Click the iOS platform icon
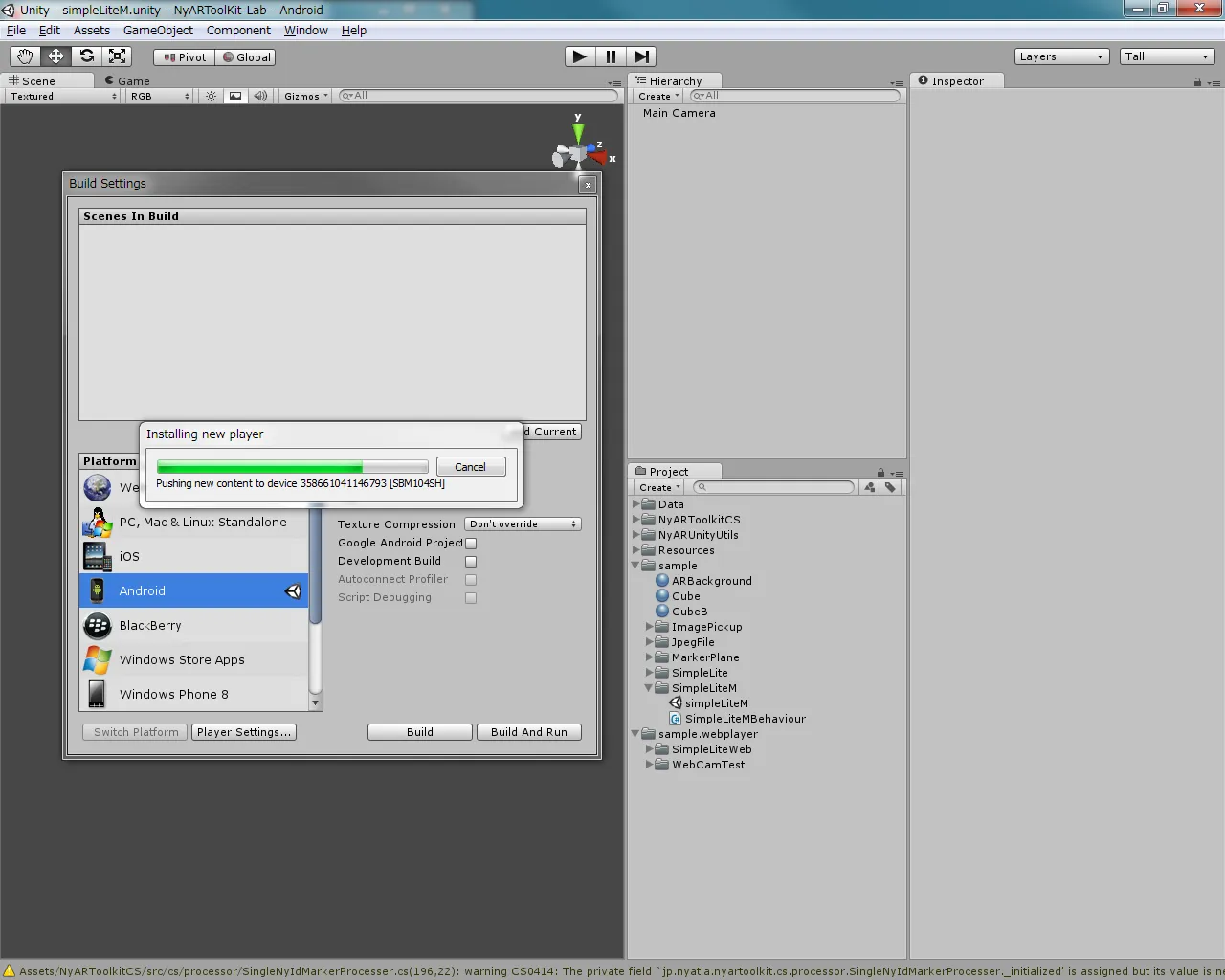The height and width of the screenshot is (980, 1225). 98,556
